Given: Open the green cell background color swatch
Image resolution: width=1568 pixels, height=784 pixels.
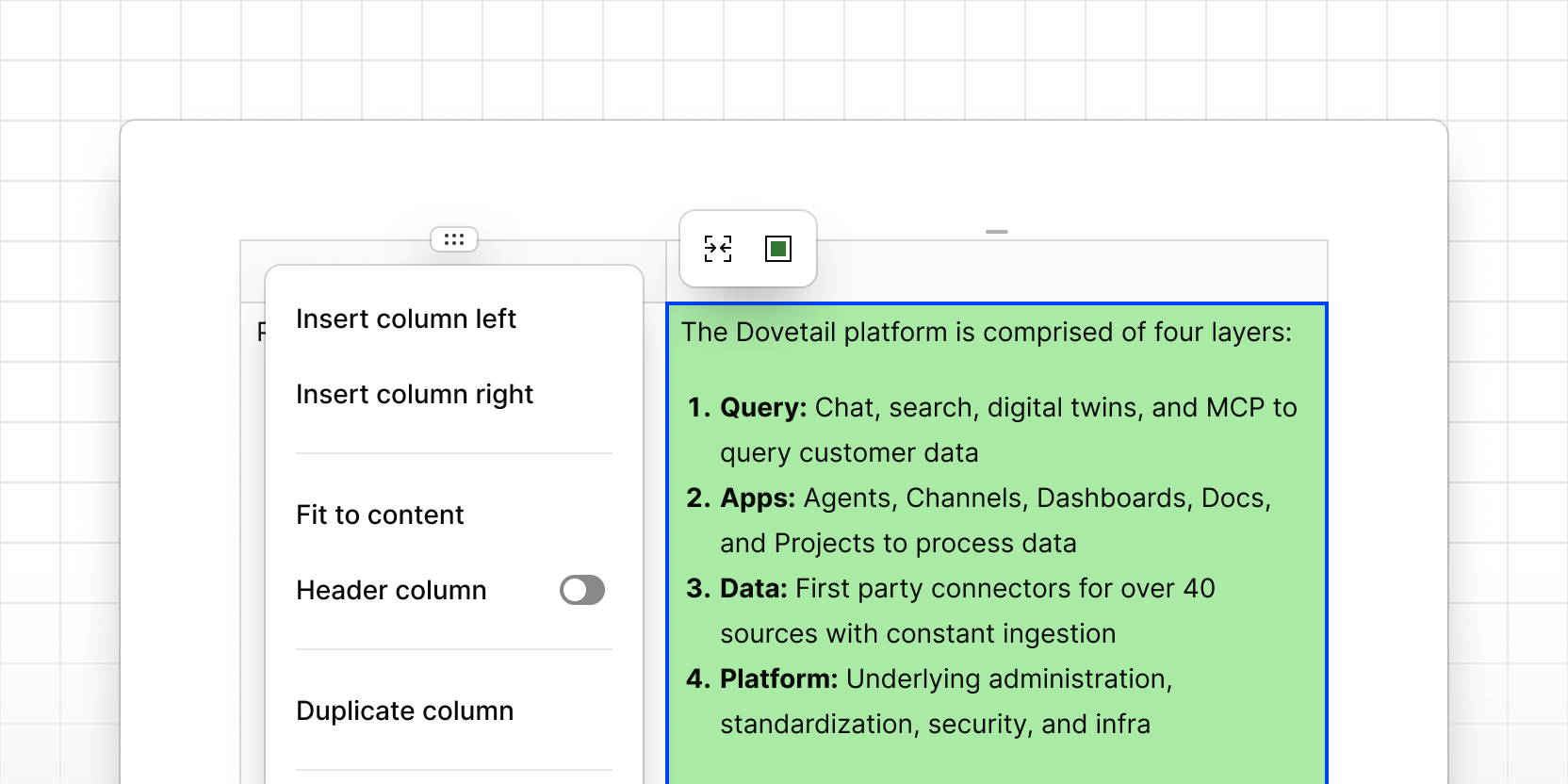Looking at the screenshot, I should pos(778,249).
